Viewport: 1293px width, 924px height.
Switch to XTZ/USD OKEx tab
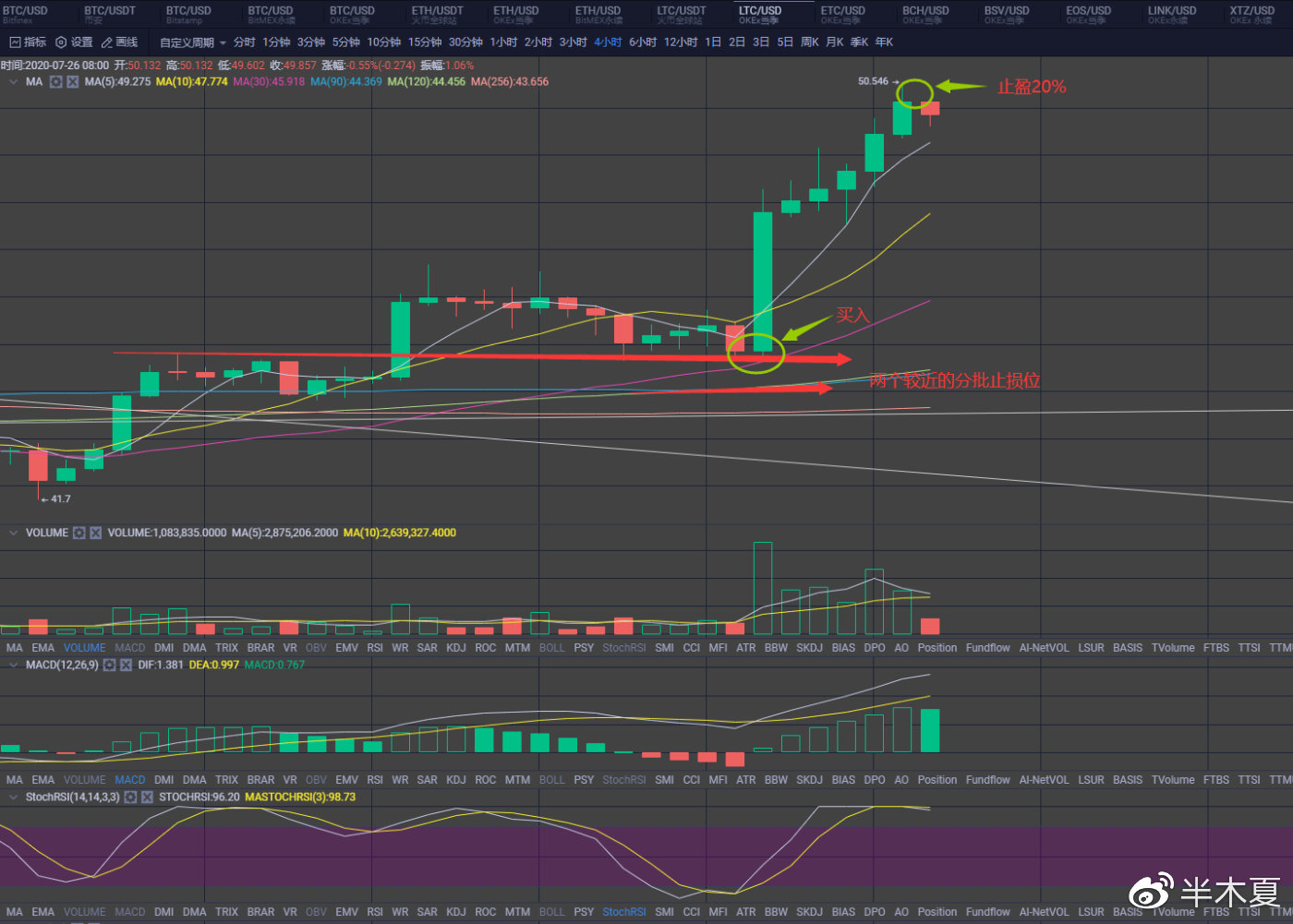(1251, 15)
